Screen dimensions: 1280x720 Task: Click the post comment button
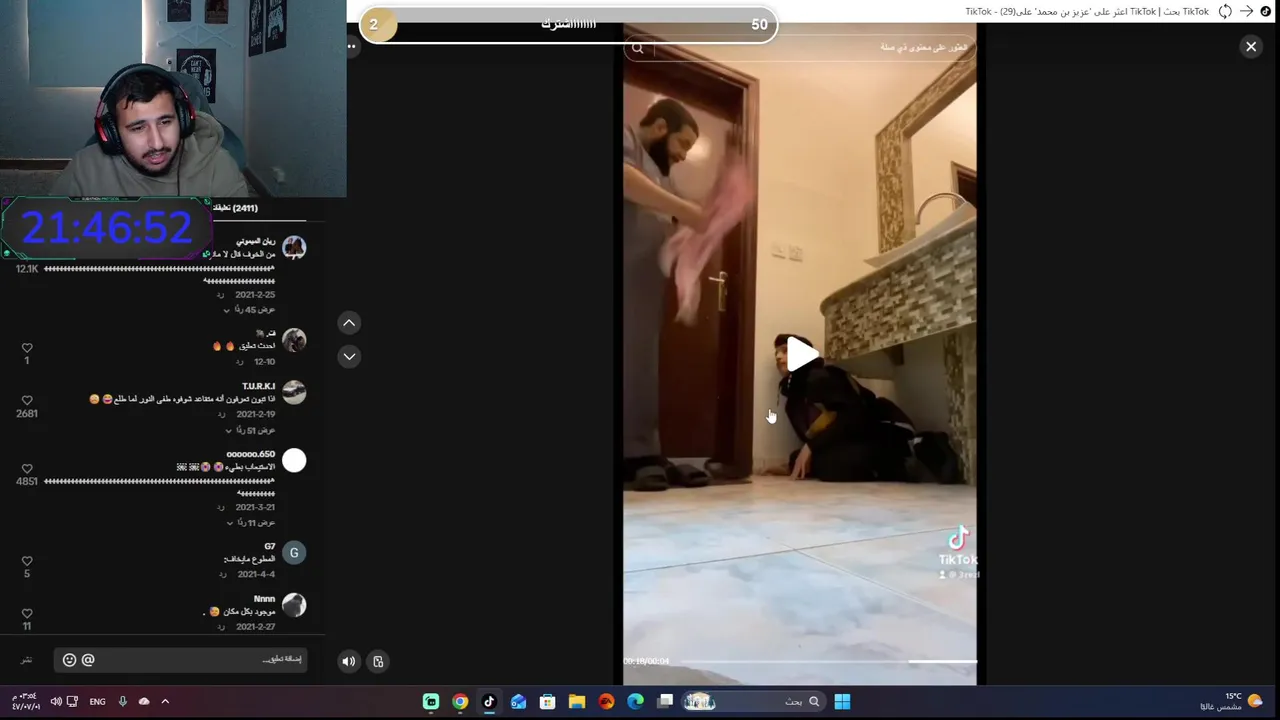(x=27, y=660)
